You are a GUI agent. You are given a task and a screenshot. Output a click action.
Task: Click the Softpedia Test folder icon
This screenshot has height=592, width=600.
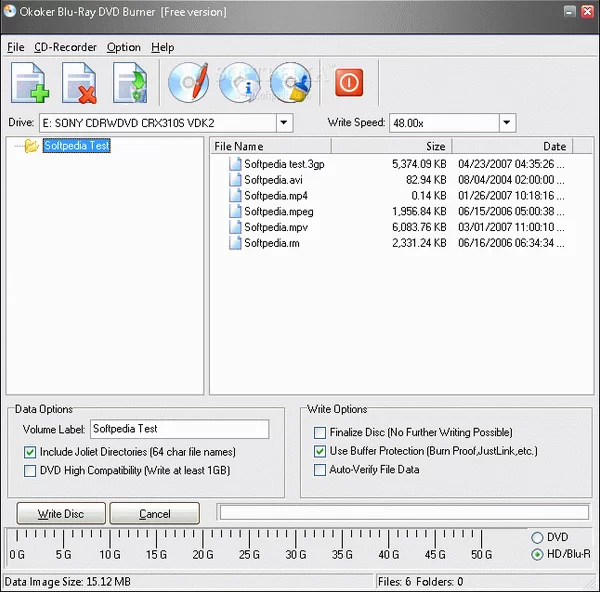click(x=31, y=145)
